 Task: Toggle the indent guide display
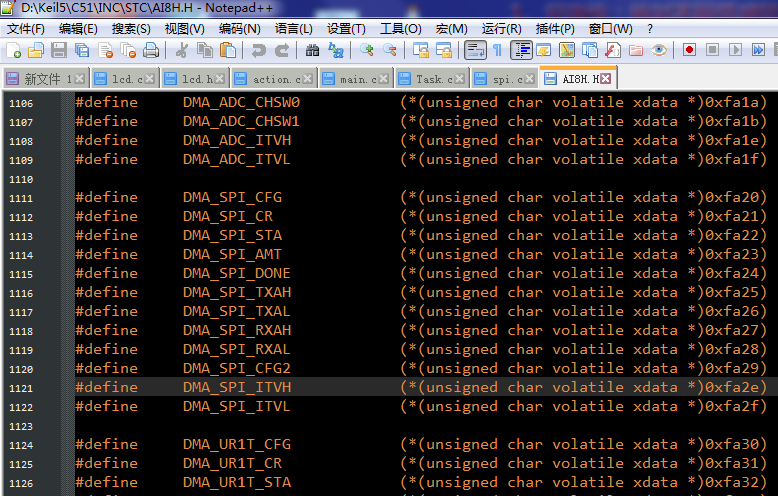tap(521, 51)
